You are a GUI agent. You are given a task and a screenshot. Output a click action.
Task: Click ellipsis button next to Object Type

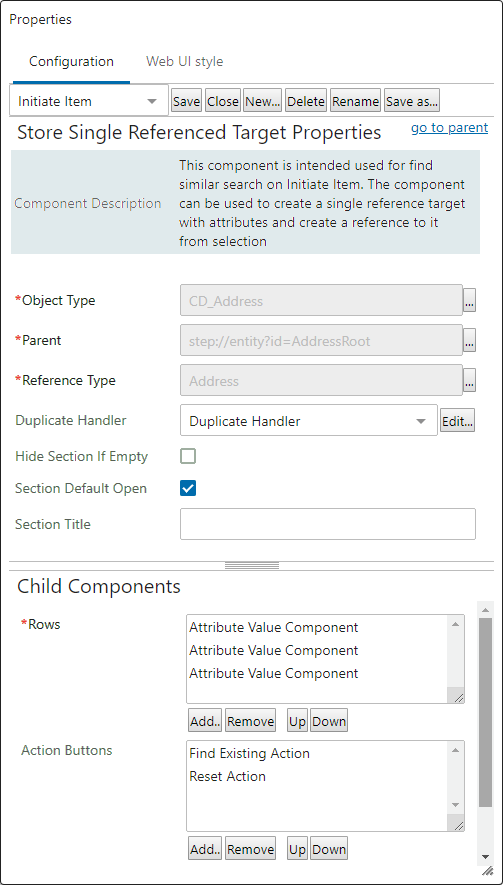[x=470, y=301]
